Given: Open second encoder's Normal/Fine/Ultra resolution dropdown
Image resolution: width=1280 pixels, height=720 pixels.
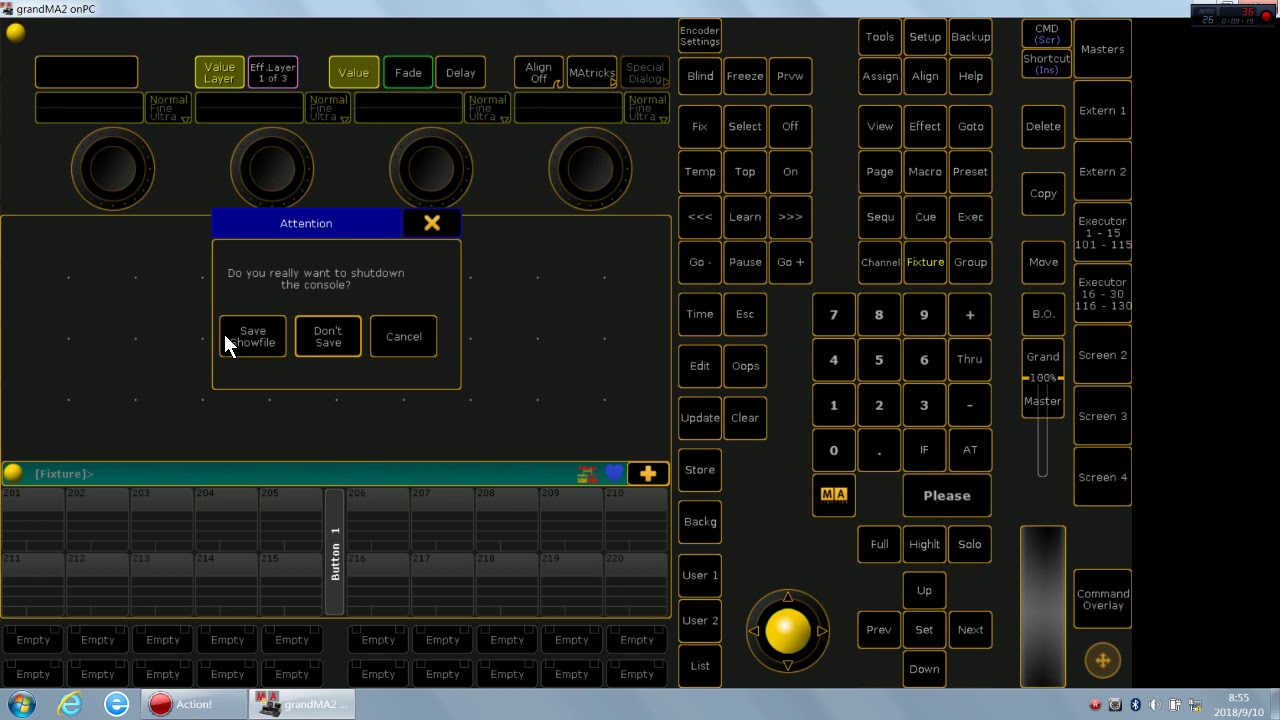Looking at the screenshot, I should point(328,108).
